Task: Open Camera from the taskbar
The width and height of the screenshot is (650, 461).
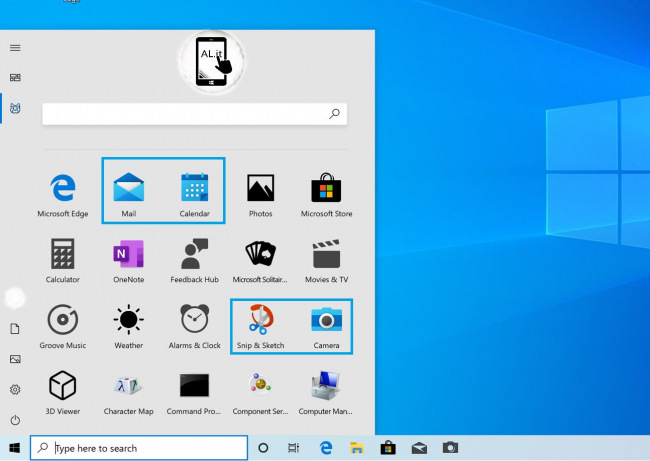Action: point(450,447)
